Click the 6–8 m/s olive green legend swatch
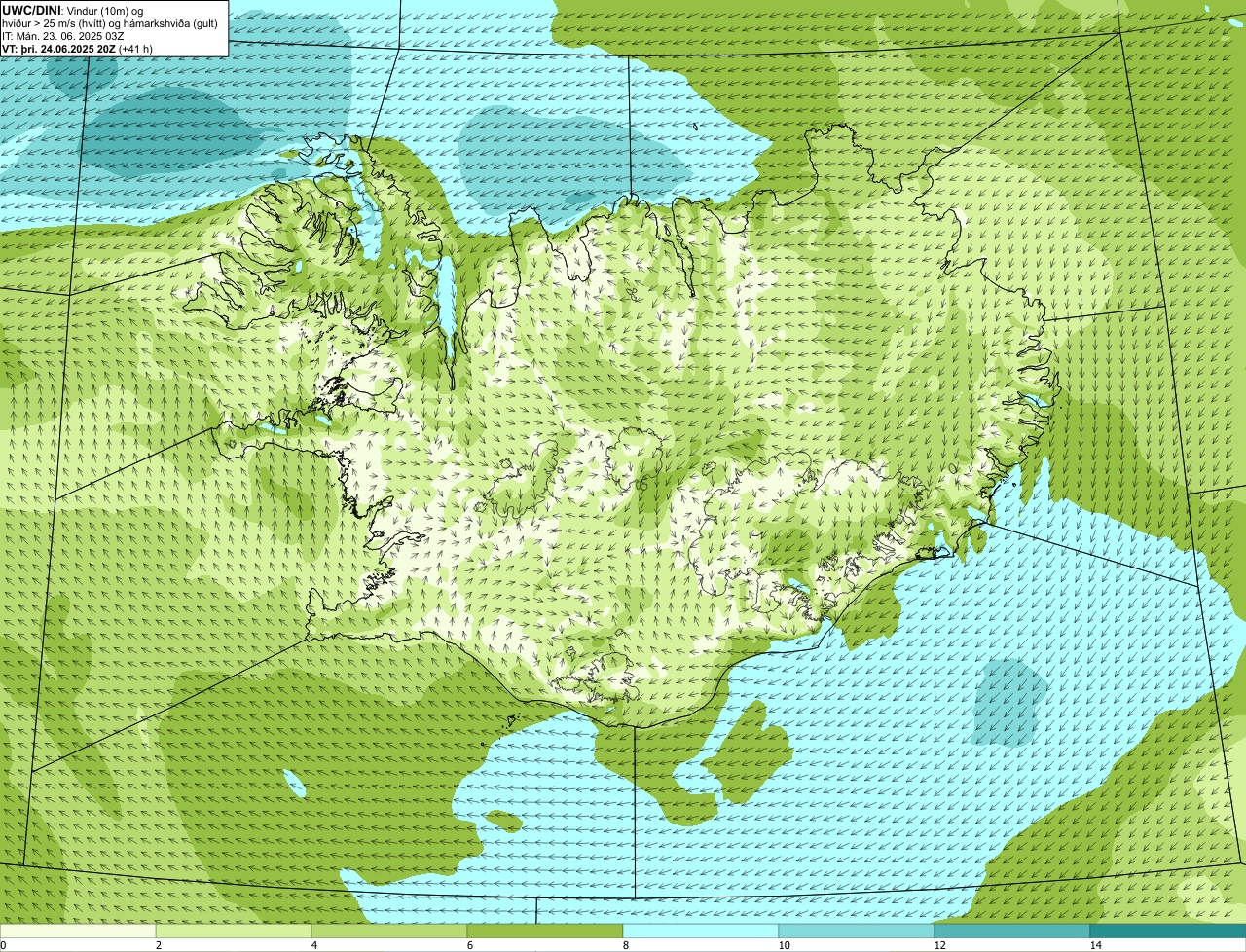 [545, 931]
